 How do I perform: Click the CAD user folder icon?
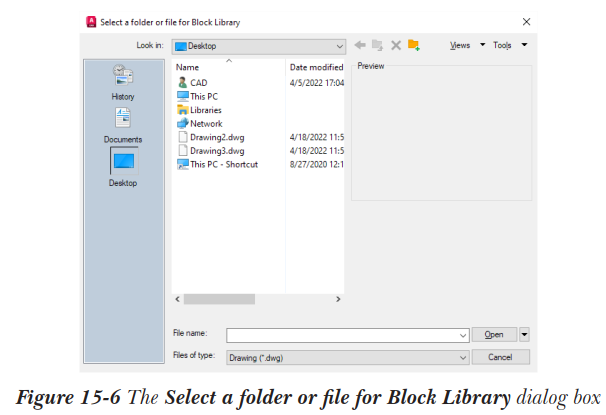(x=182, y=82)
